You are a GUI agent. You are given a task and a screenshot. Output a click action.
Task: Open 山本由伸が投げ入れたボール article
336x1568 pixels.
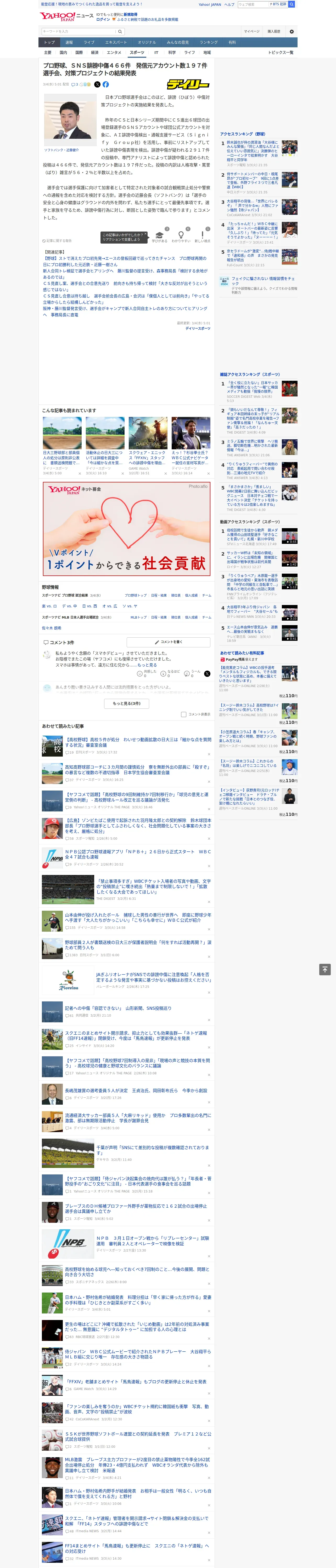tap(138, 918)
